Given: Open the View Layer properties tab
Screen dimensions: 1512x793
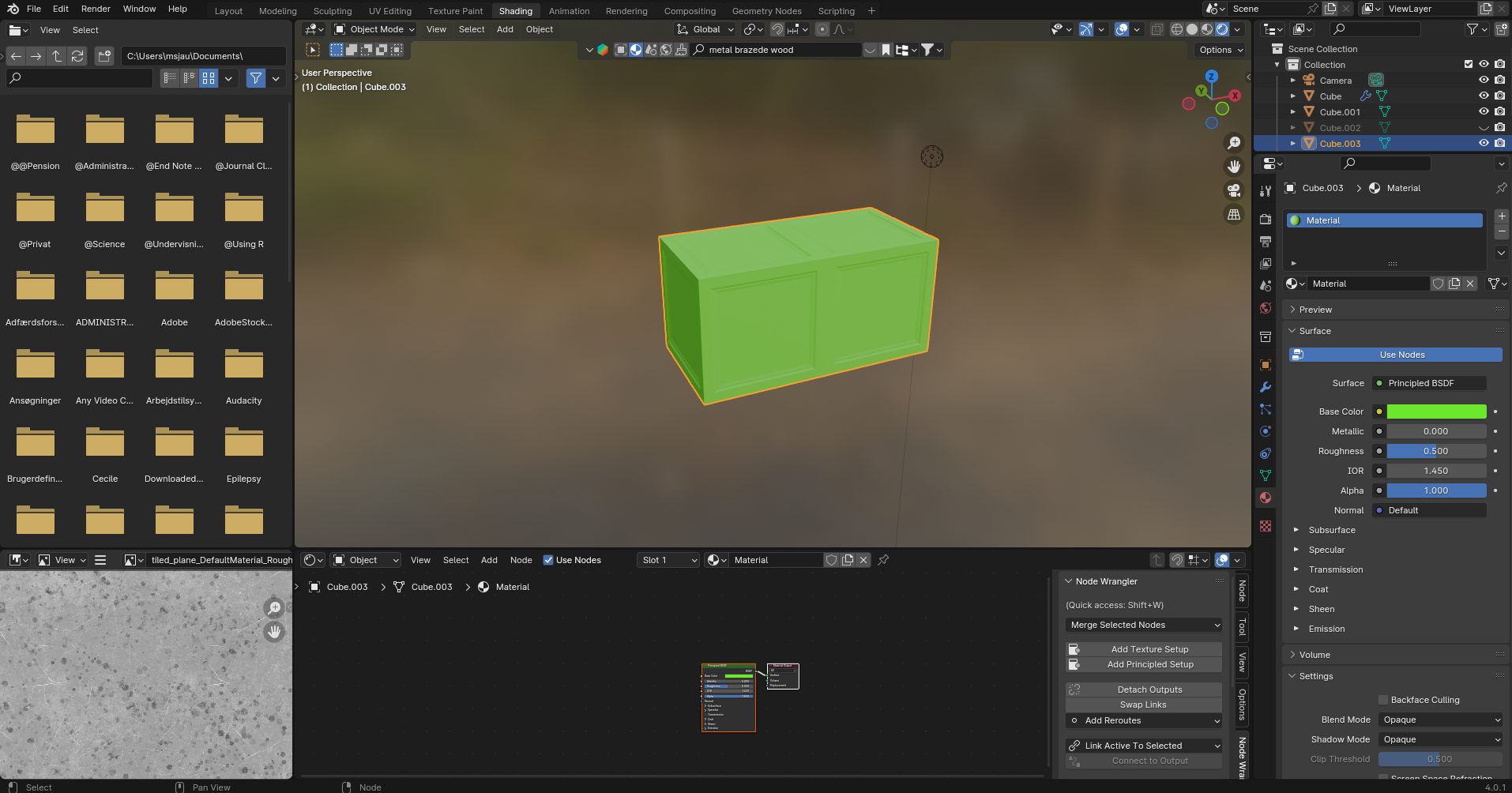Looking at the screenshot, I should [1266, 263].
